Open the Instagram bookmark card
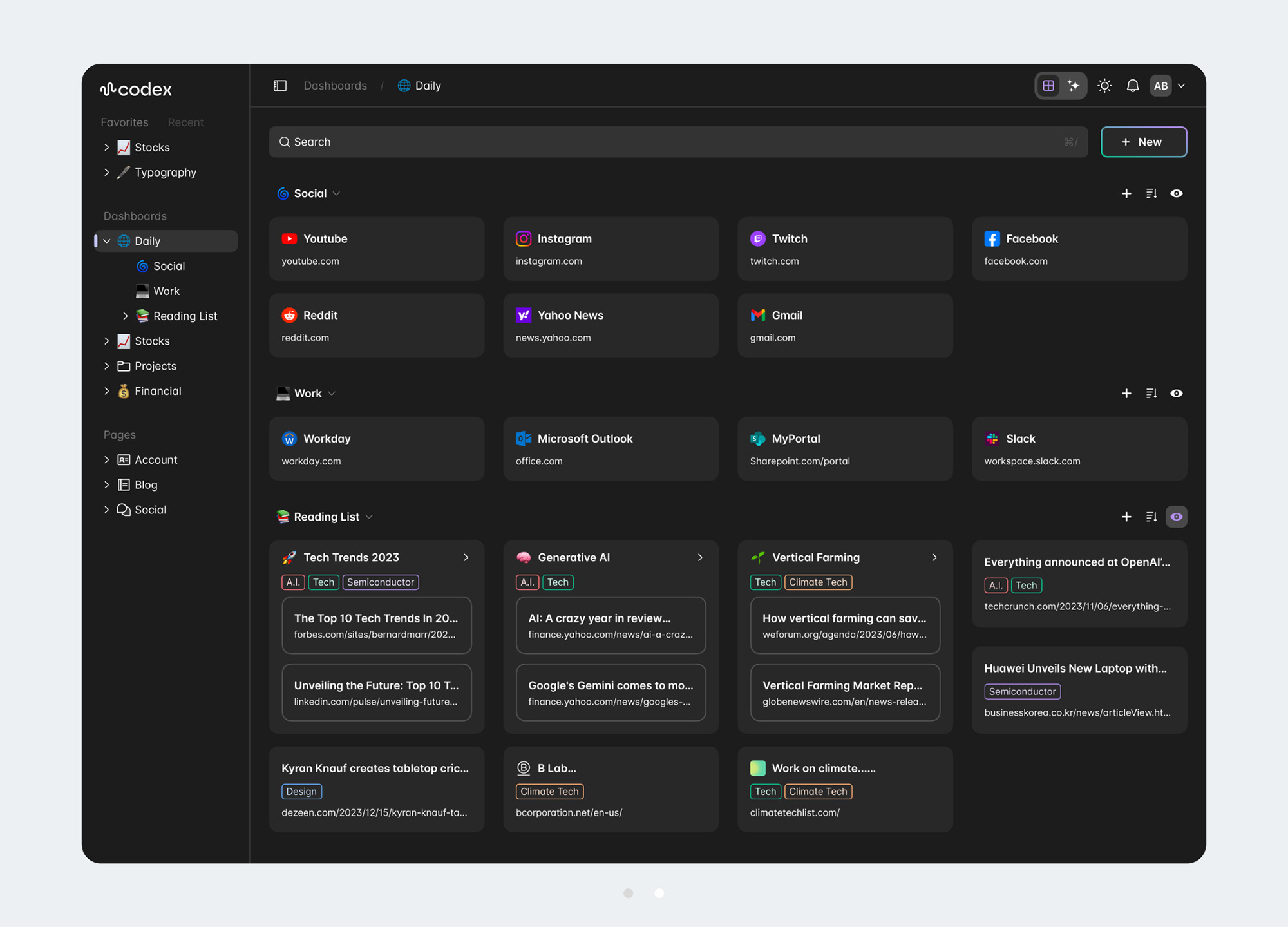 click(611, 249)
